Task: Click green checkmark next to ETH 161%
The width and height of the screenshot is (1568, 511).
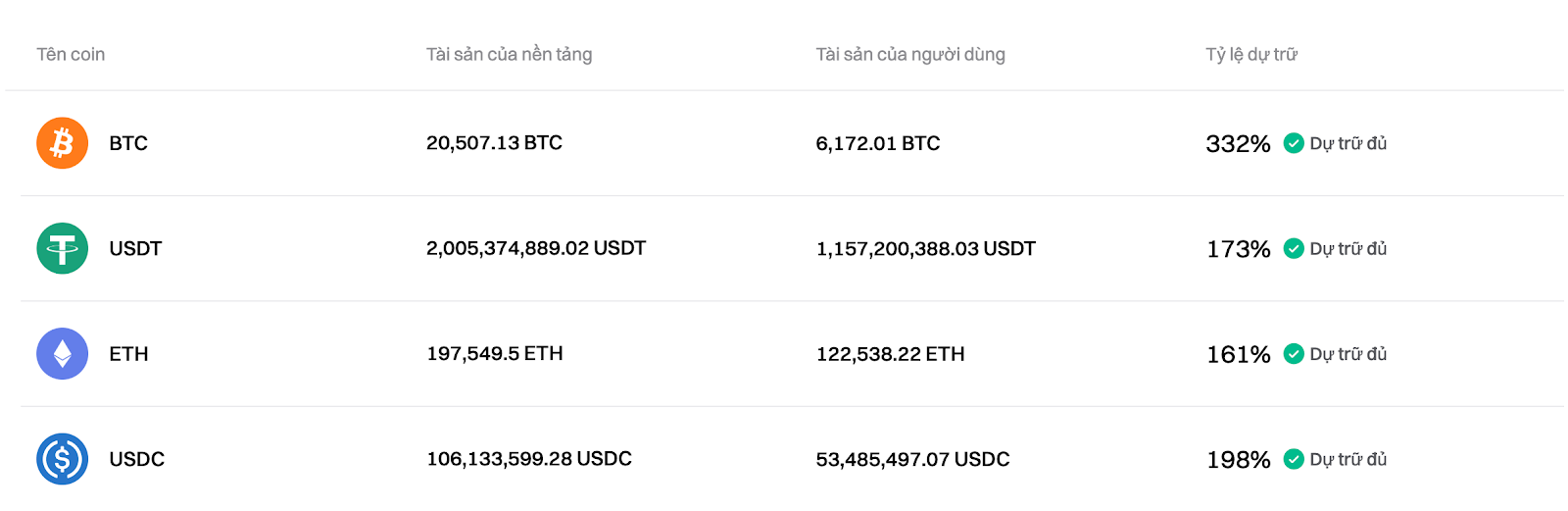Action: [1294, 354]
